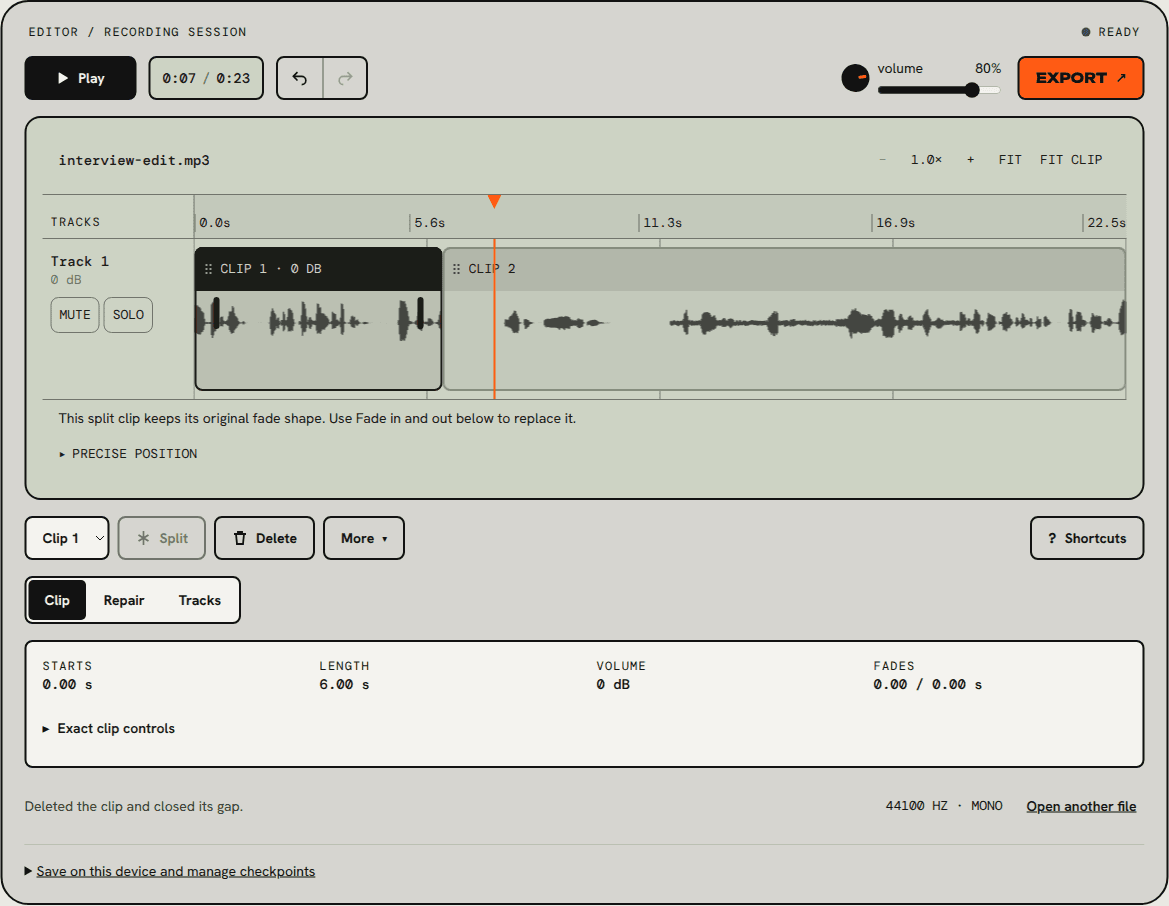
Task: Zoom out the timeline with minus
Action: click(883, 160)
